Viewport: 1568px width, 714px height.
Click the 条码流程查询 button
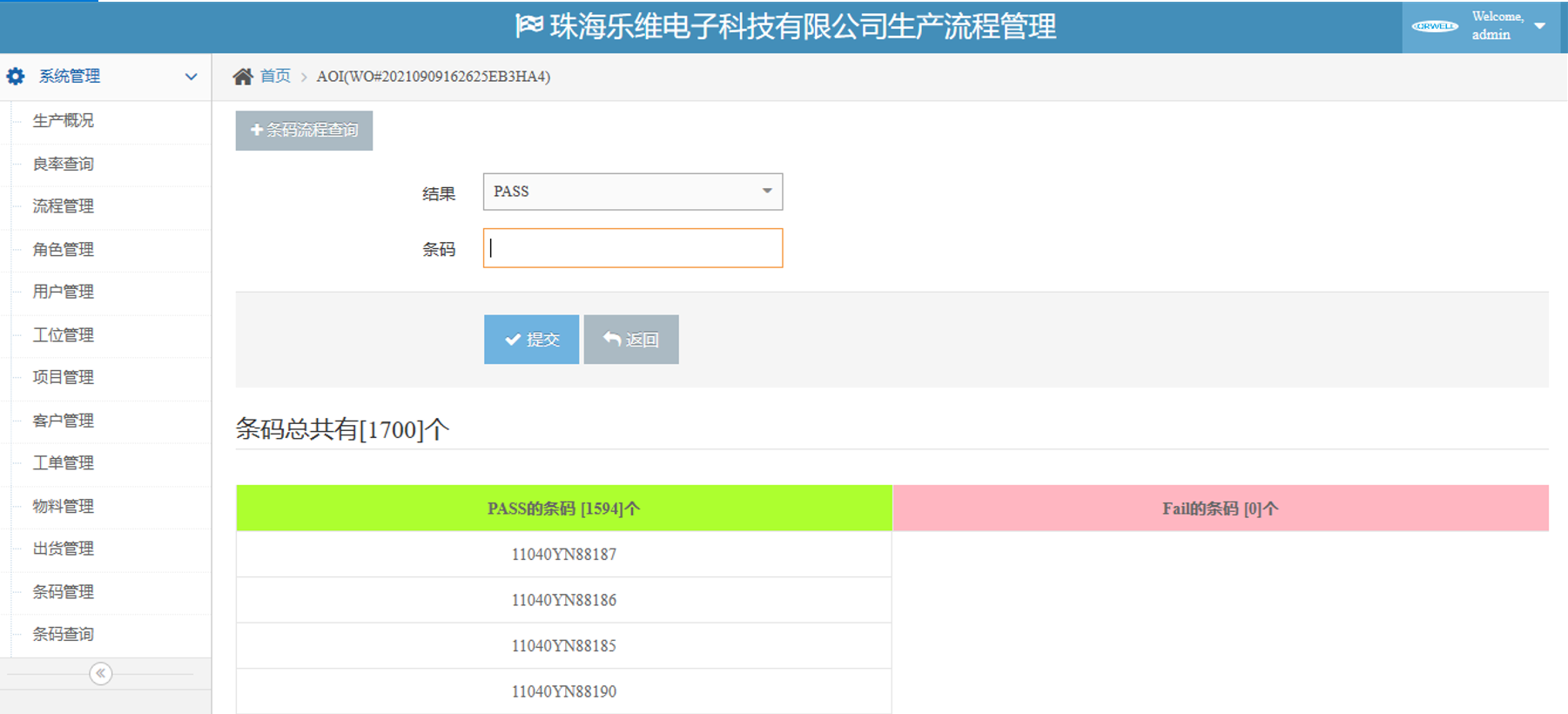pyautogui.click(x=304, y=131)
